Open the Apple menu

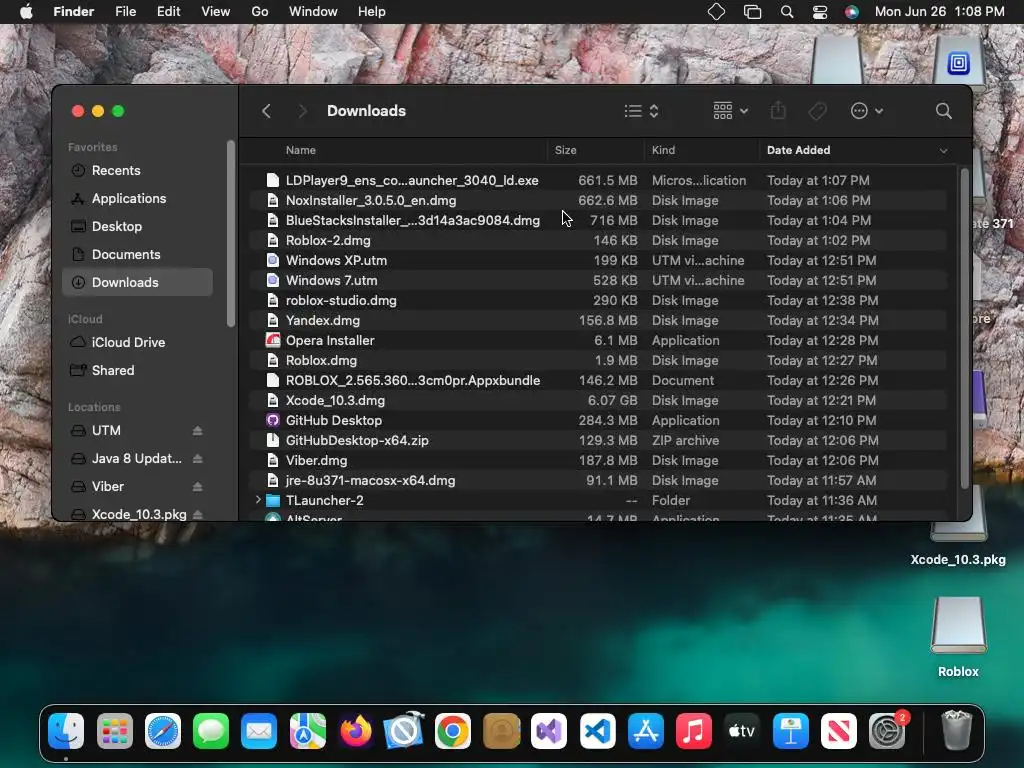(x=26, y=12)
